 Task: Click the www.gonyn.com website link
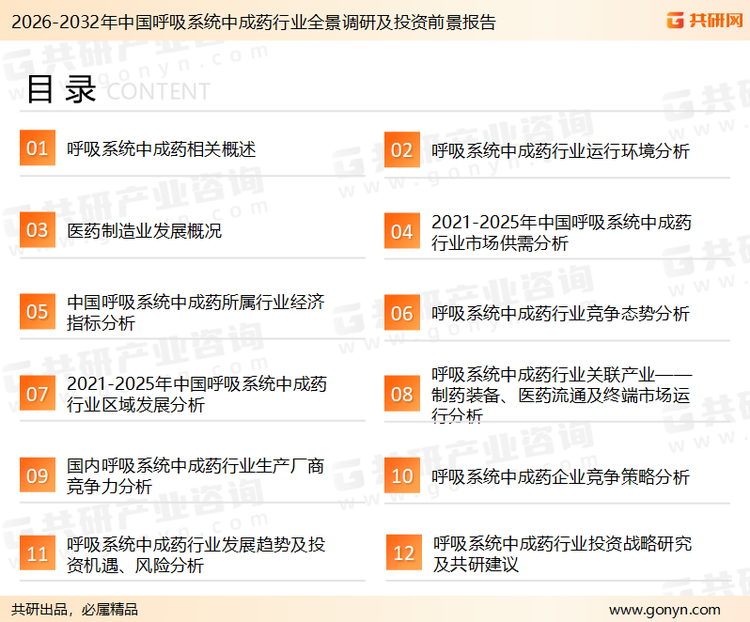pyautogui.click(x=664, y=609)
